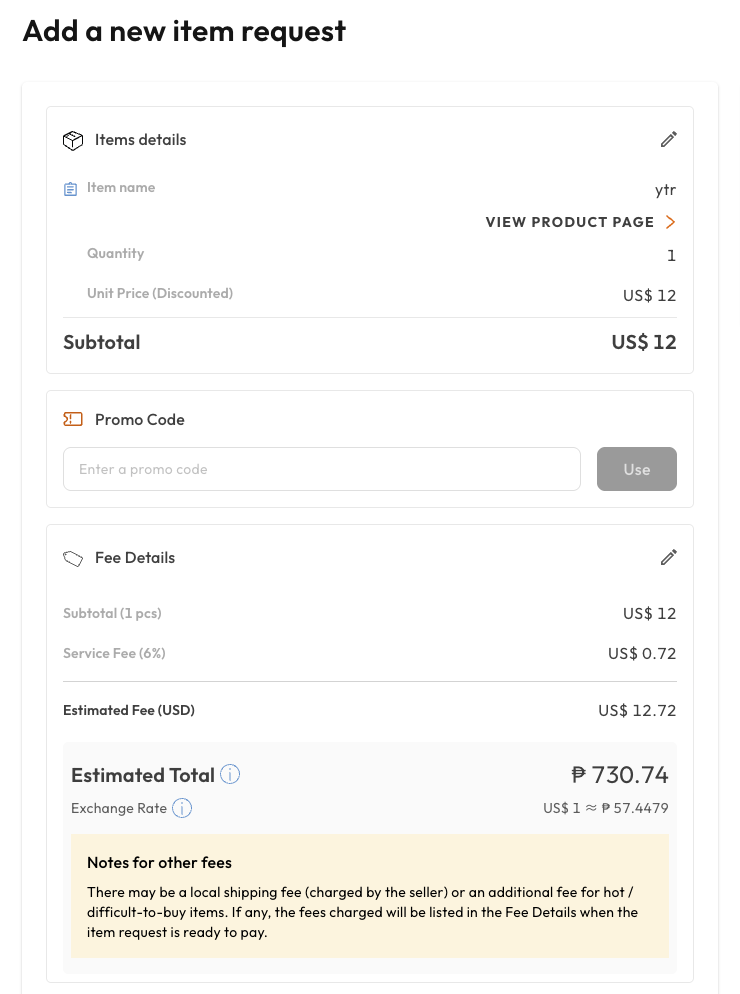Edit Fee Details using pencil icon

point(668,557)
